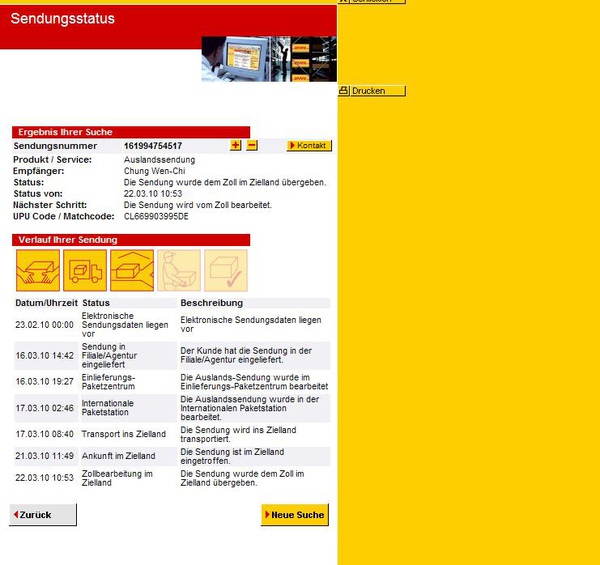The width and height of the screenshot is (600, 565).
Task: Click the 21.03.10 11:49 date cell
Action: click(44, 456)
